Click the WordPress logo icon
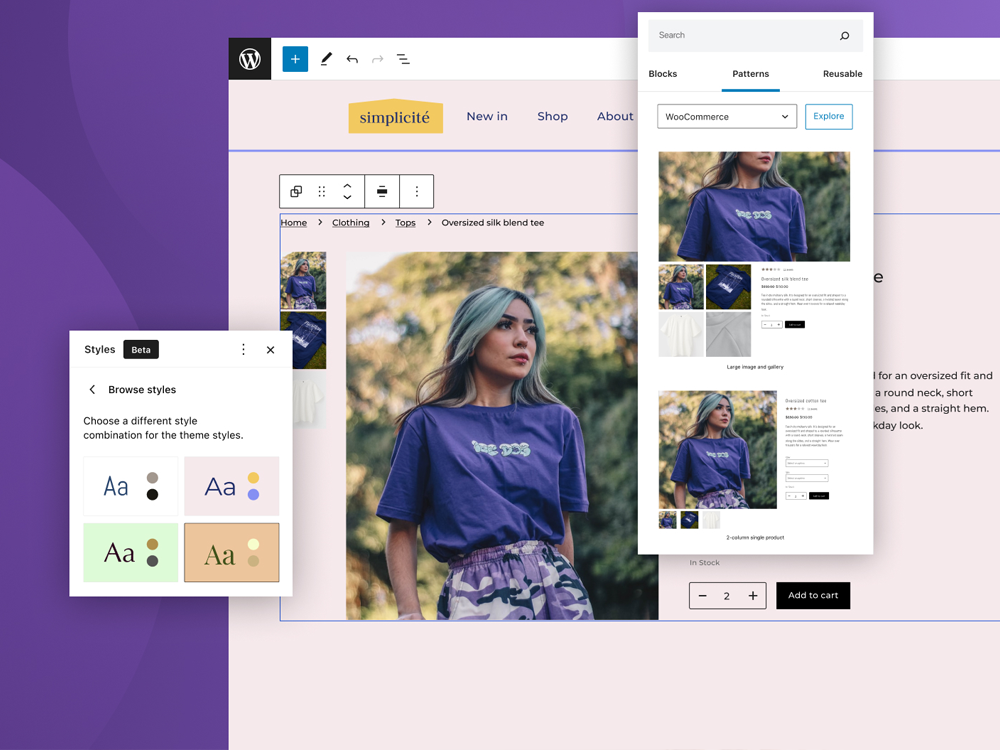 (x=250, y=59)
